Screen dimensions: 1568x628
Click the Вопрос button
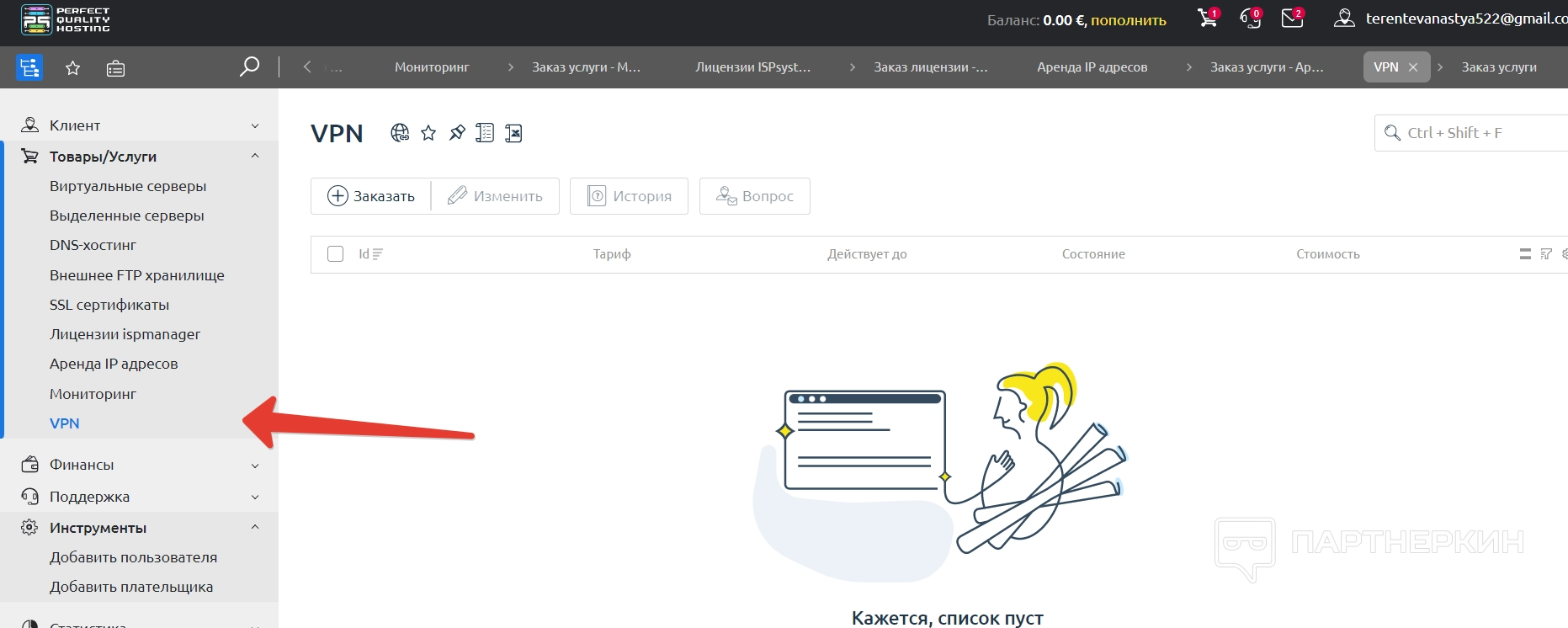point(755,196)
